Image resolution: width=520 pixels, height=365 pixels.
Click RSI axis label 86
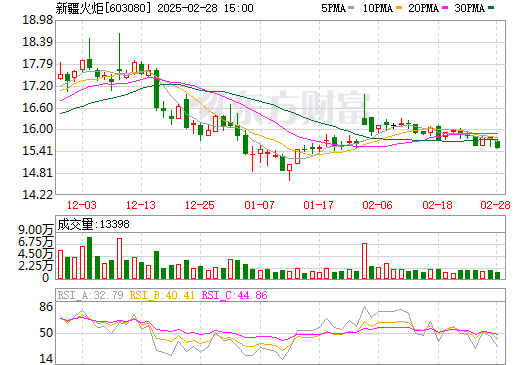(46, 307)
